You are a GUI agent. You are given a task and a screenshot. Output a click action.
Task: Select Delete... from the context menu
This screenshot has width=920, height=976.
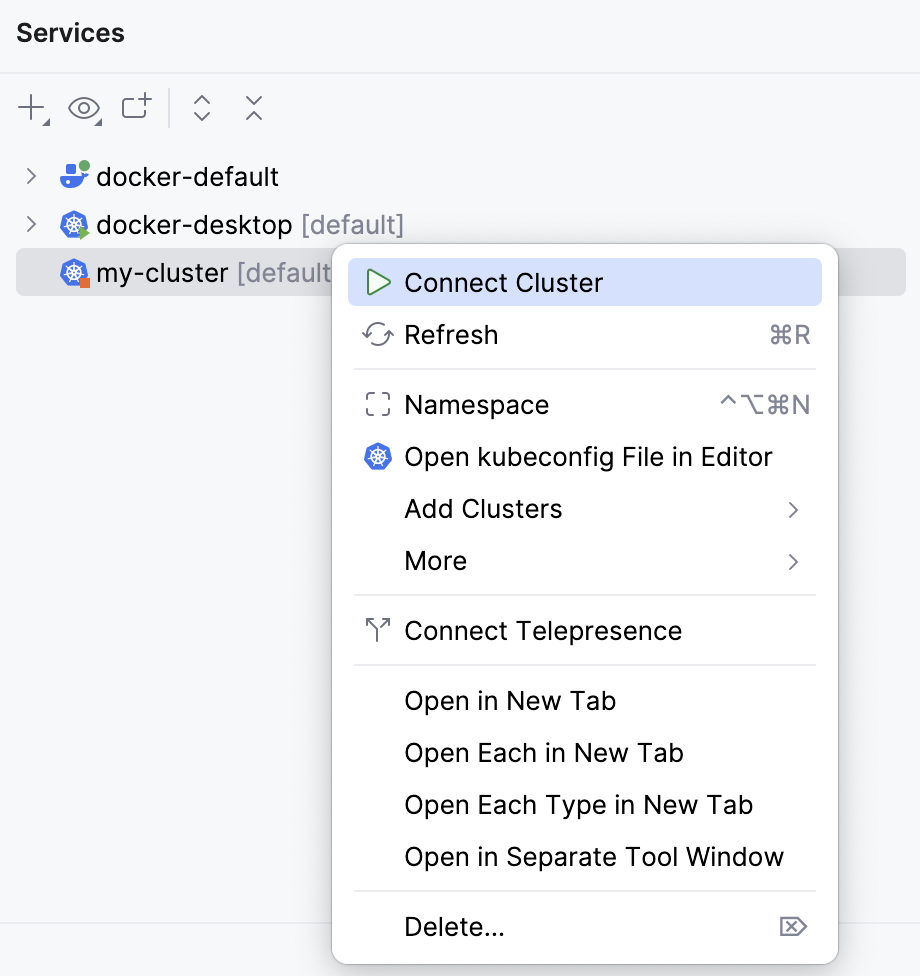tap(454, 927)
